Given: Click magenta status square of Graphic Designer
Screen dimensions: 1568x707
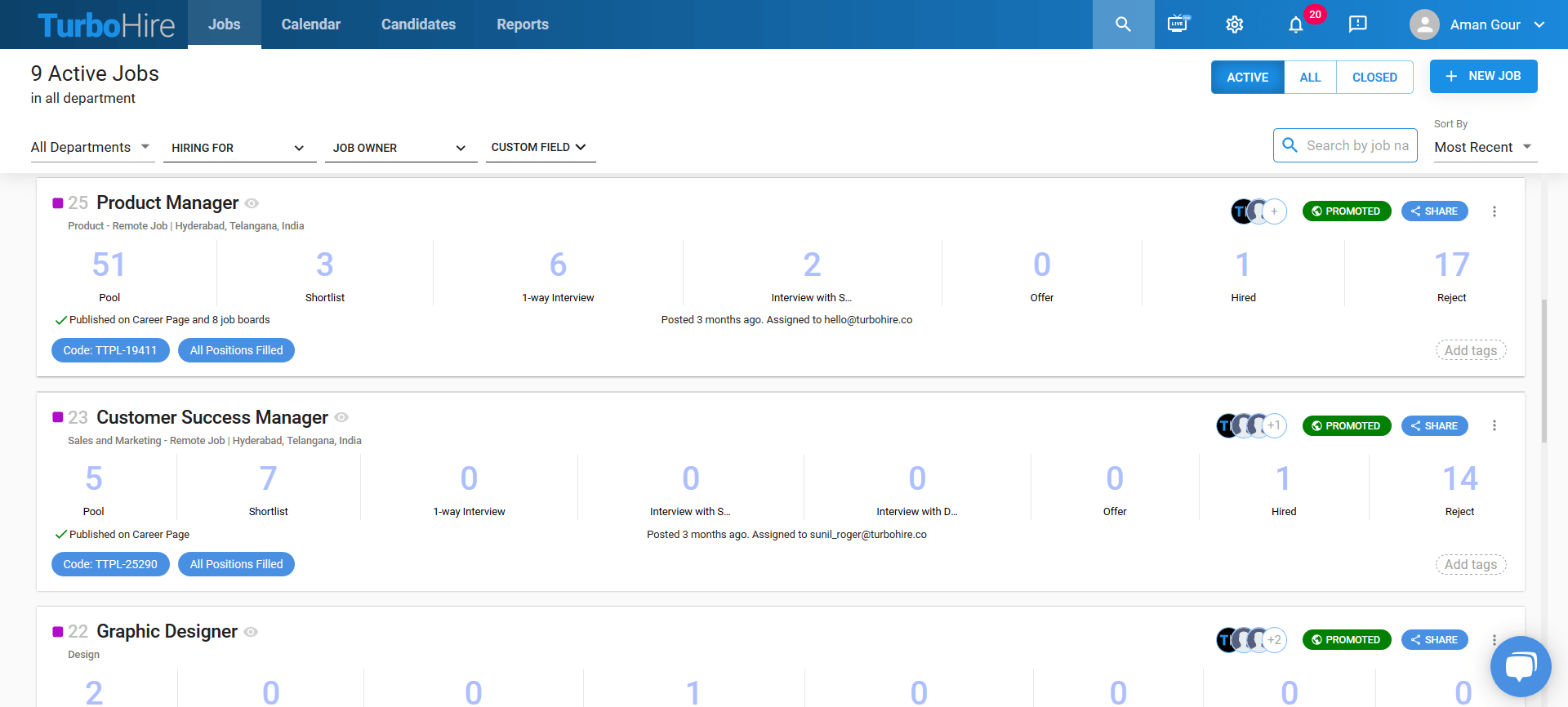Looking at the screenshot, I should [58, 631].
